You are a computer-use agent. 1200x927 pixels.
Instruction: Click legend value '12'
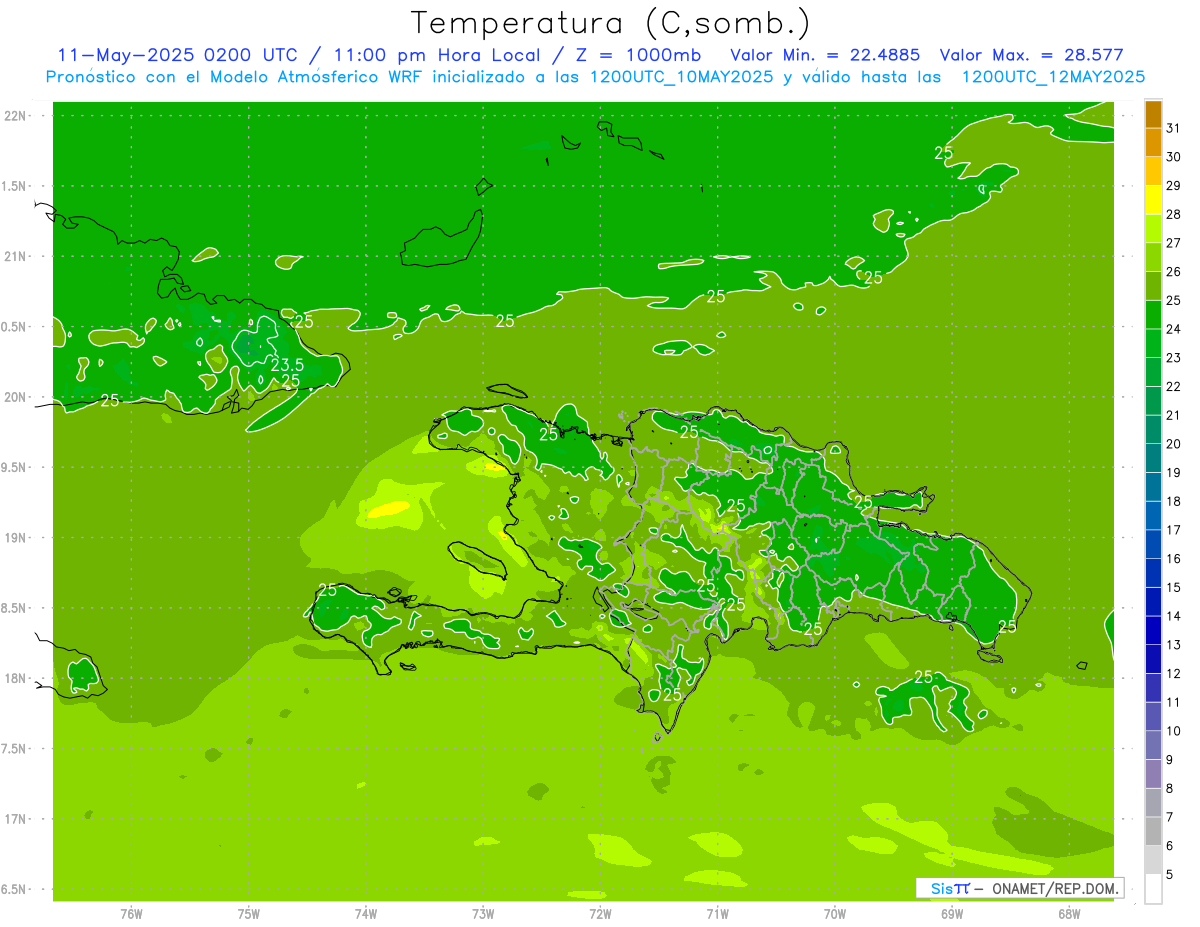tap(1174, 674)
